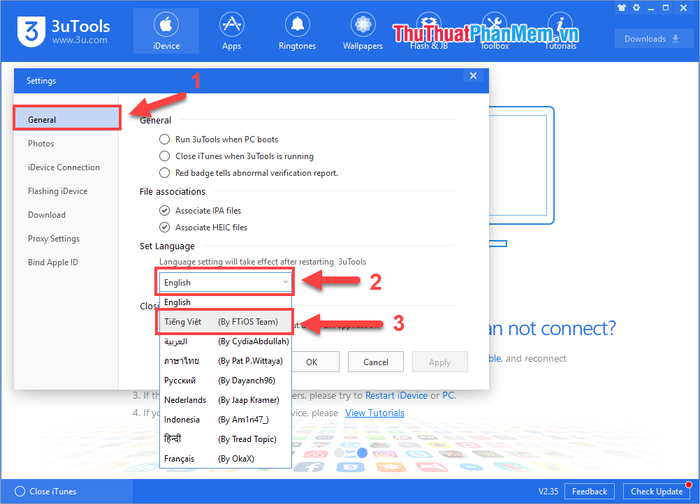
Task: Click the V2.35 version text
Action: (548, 492)
